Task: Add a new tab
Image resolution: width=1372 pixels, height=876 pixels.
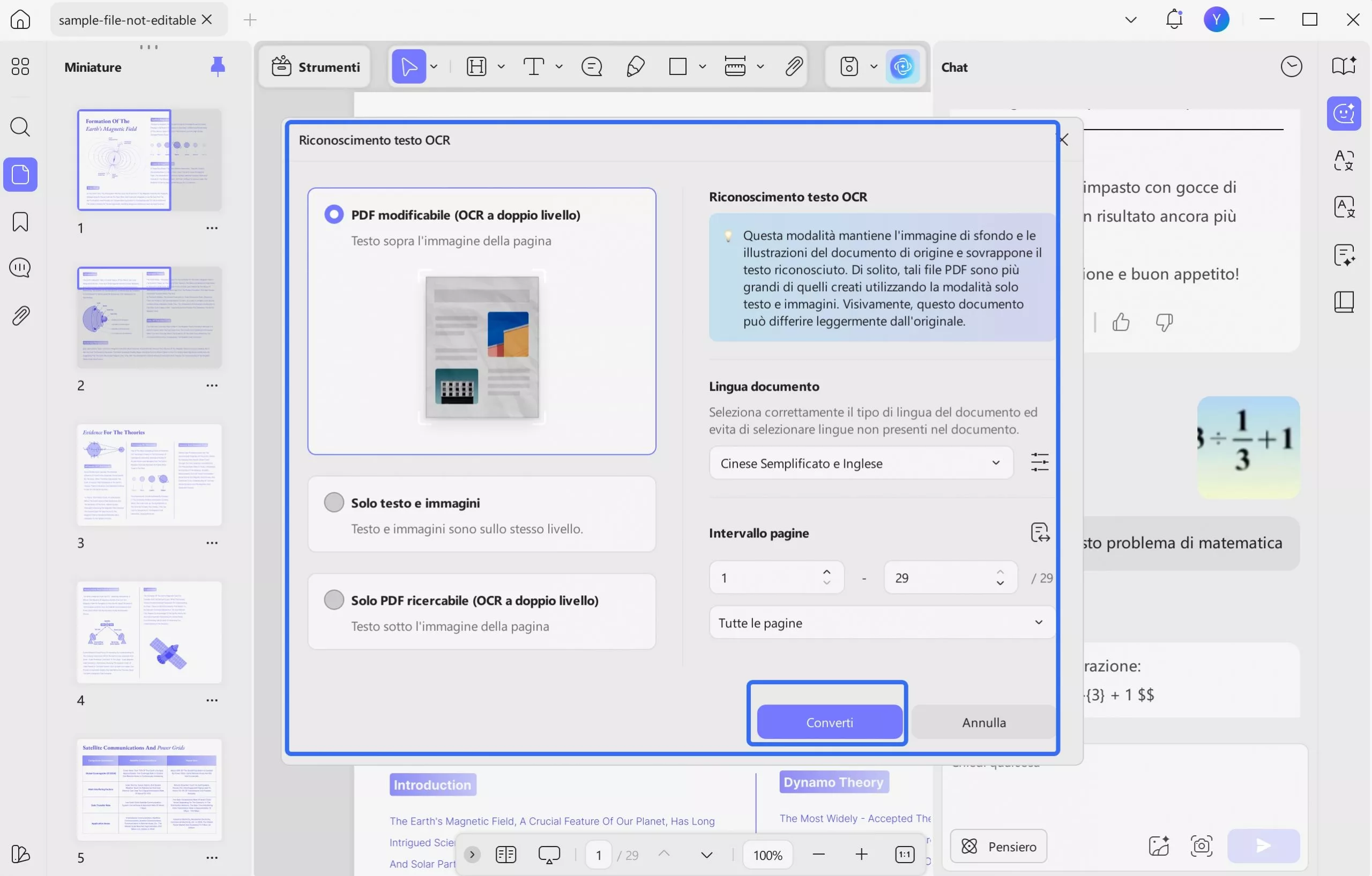Action: coord(250,20)
